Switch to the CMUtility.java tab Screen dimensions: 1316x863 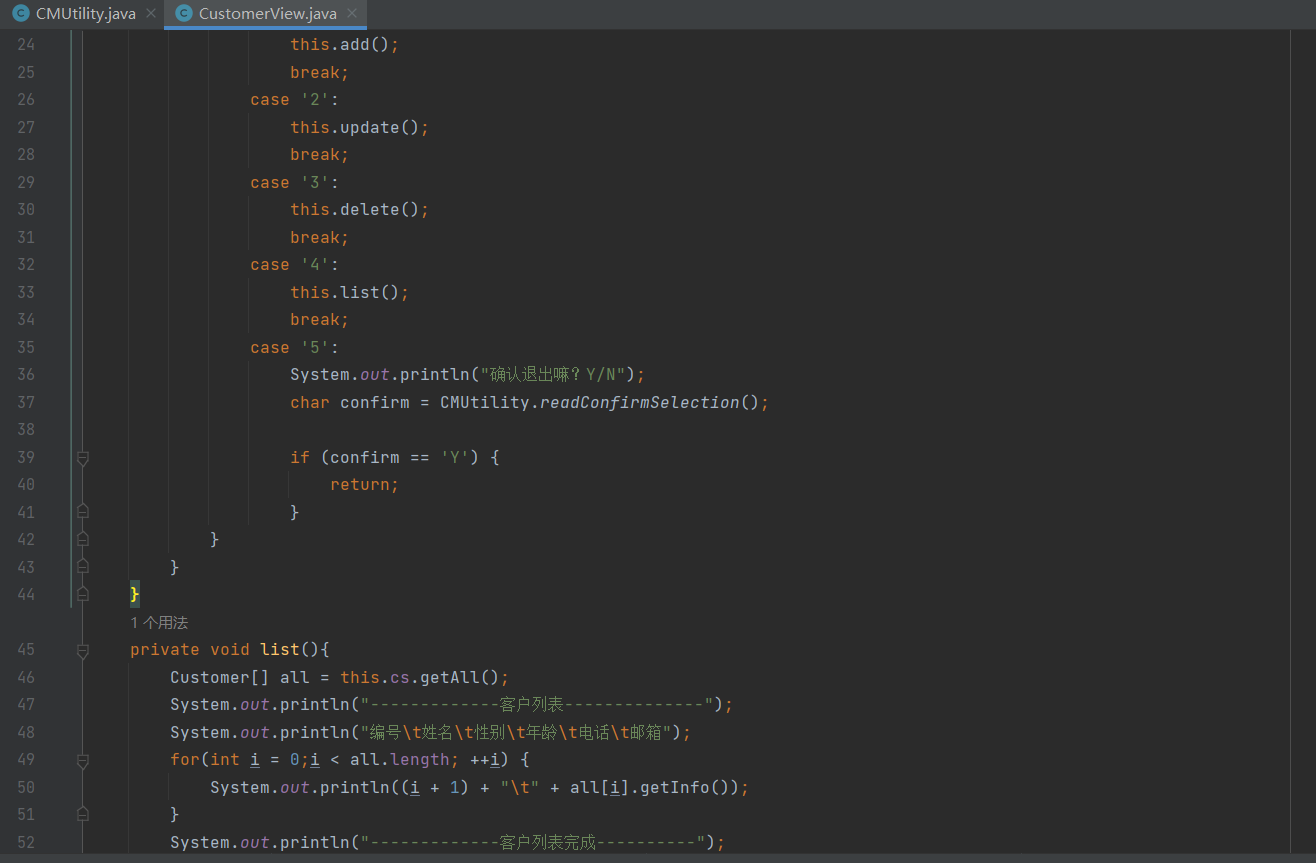click(x=85, y=14)
